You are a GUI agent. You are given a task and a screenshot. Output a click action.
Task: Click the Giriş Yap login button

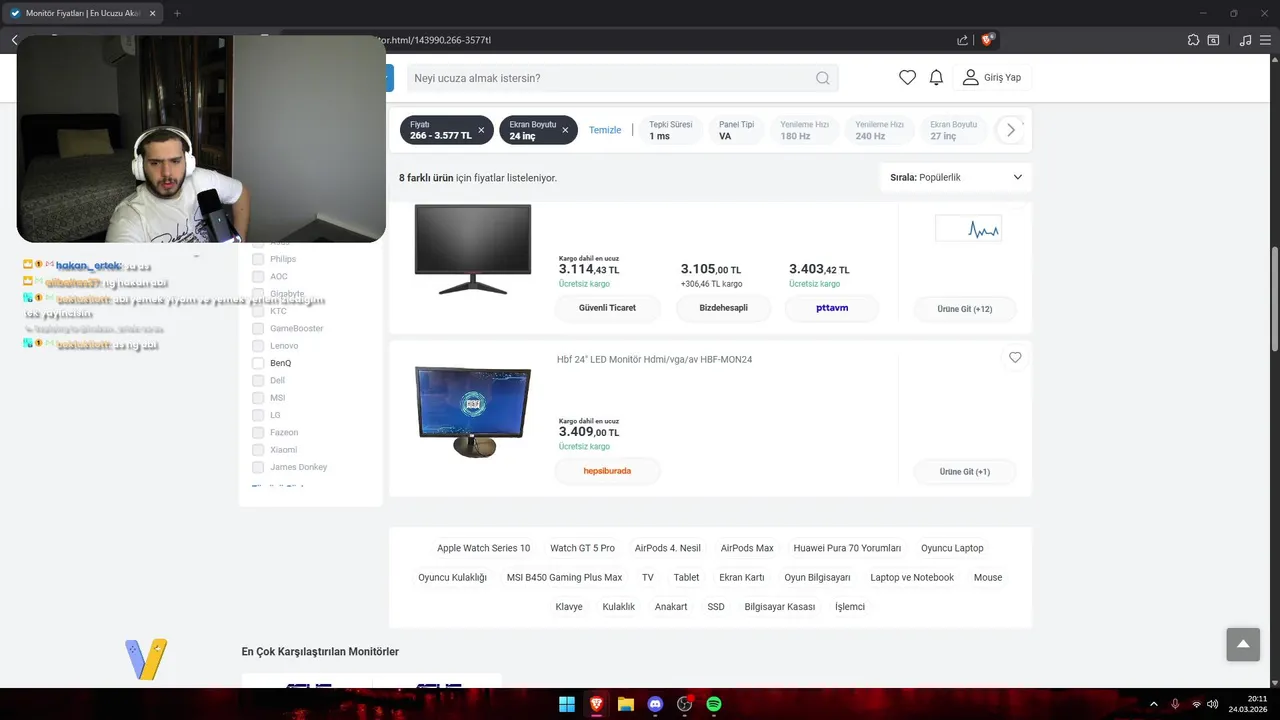[x=991, y=78]
